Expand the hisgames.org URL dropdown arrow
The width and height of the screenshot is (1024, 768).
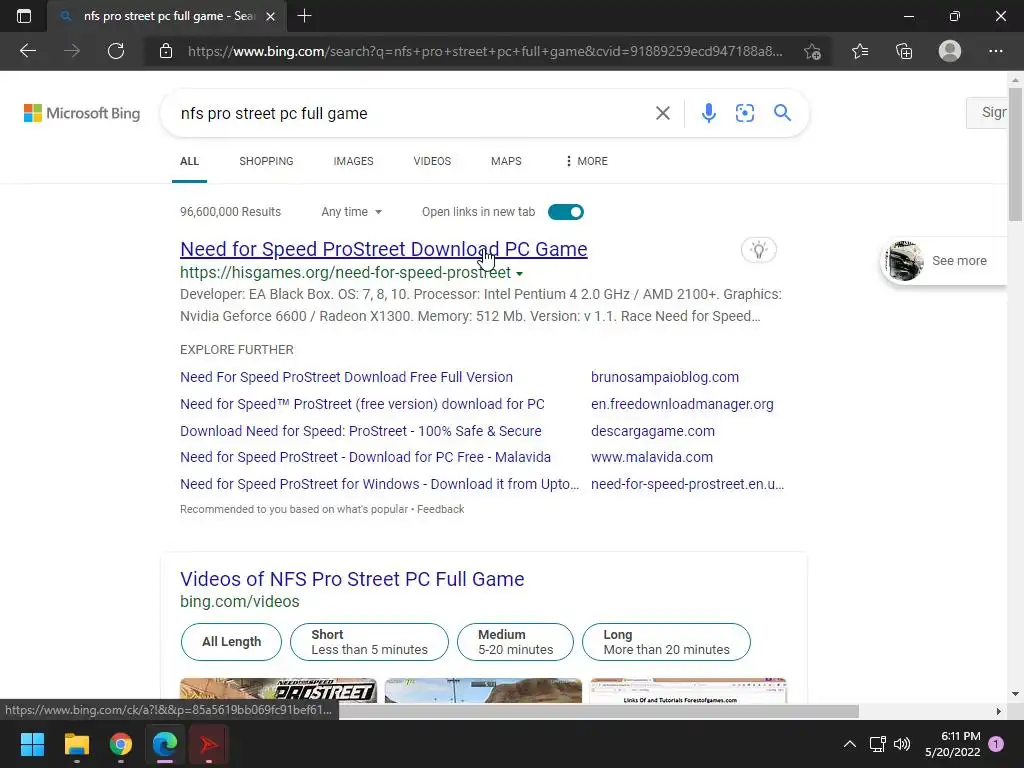coord(519,274)
